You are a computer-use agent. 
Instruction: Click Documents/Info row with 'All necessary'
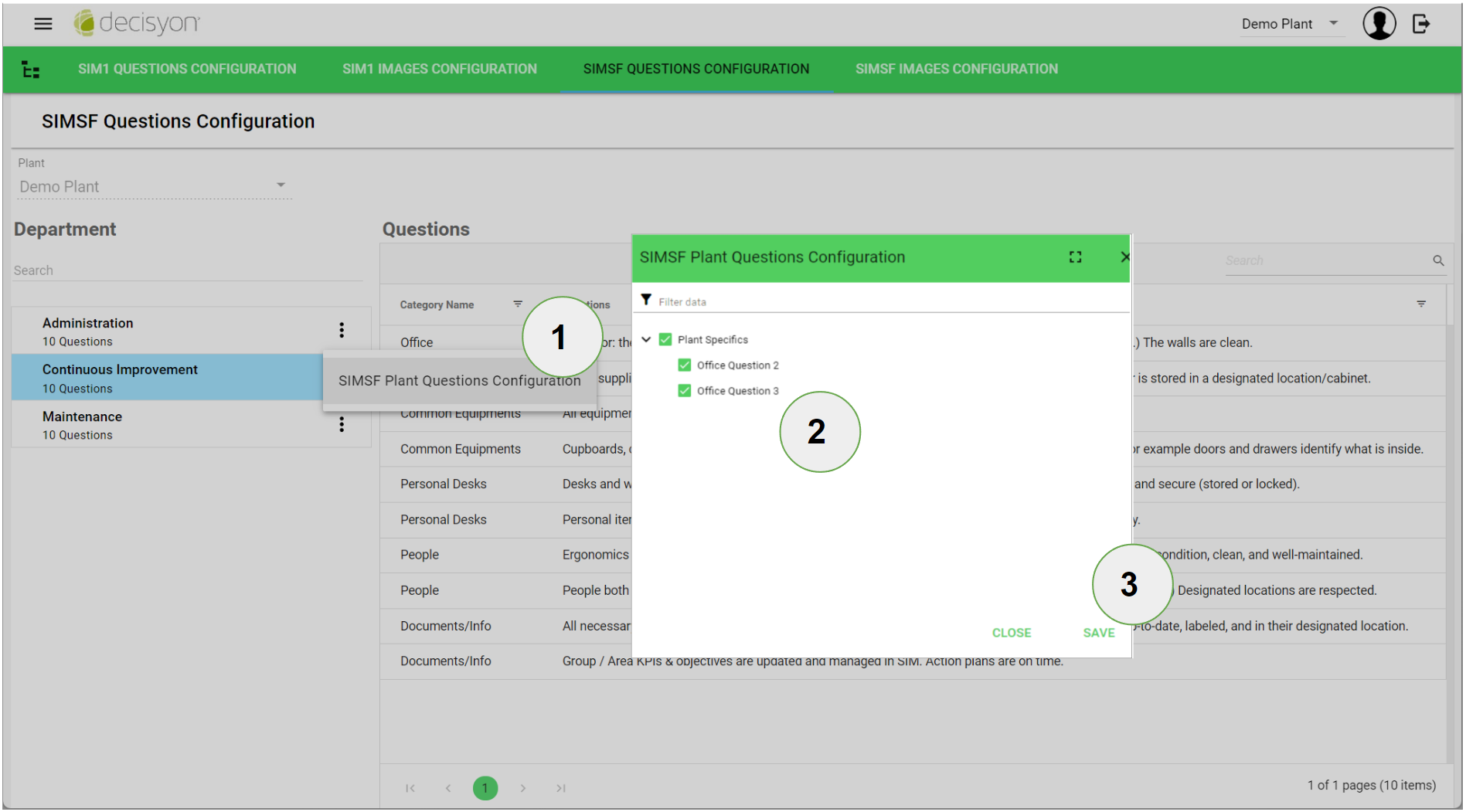tap(913, 626)
